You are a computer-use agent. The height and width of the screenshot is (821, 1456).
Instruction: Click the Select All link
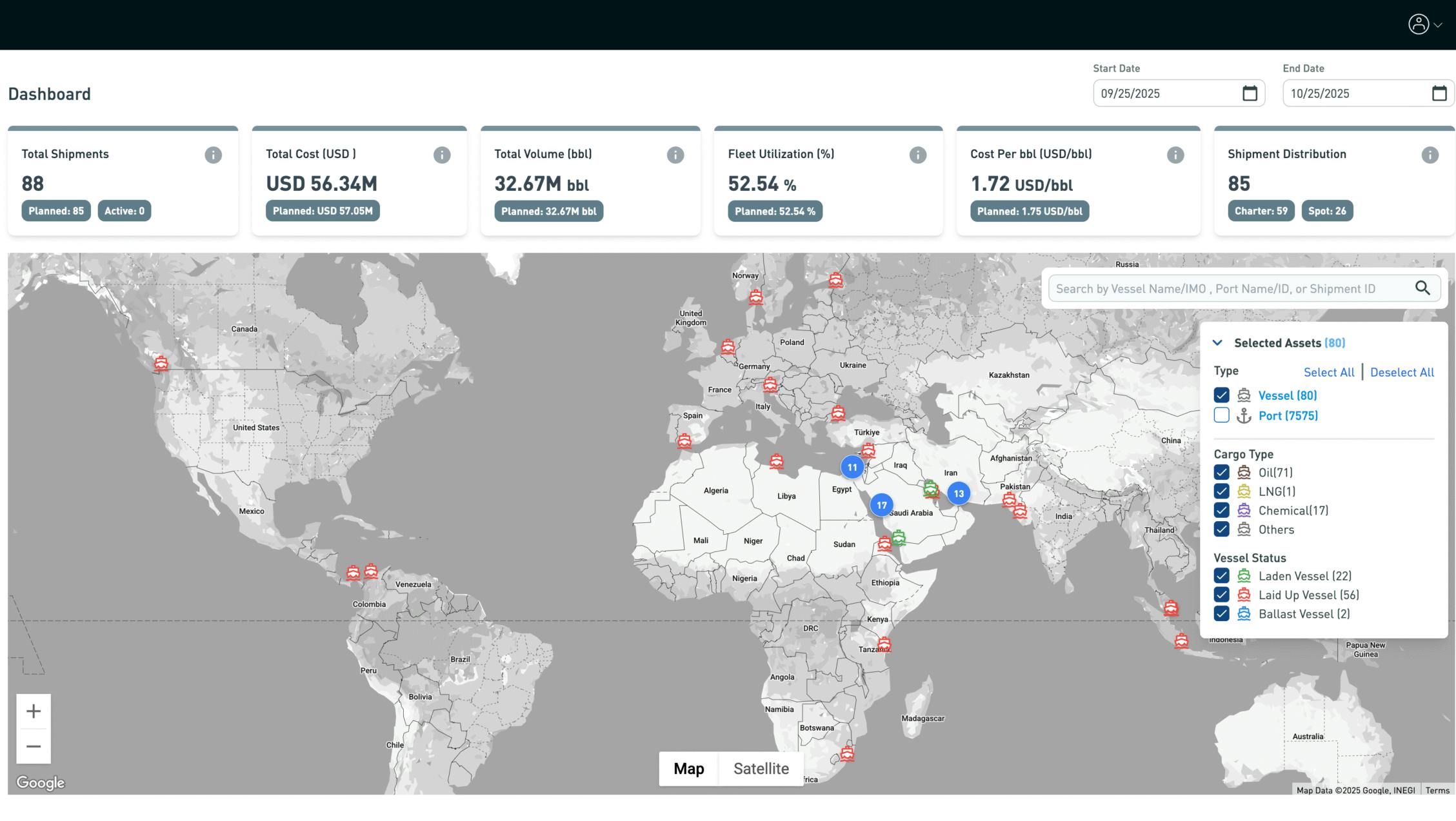[1329, 372]
